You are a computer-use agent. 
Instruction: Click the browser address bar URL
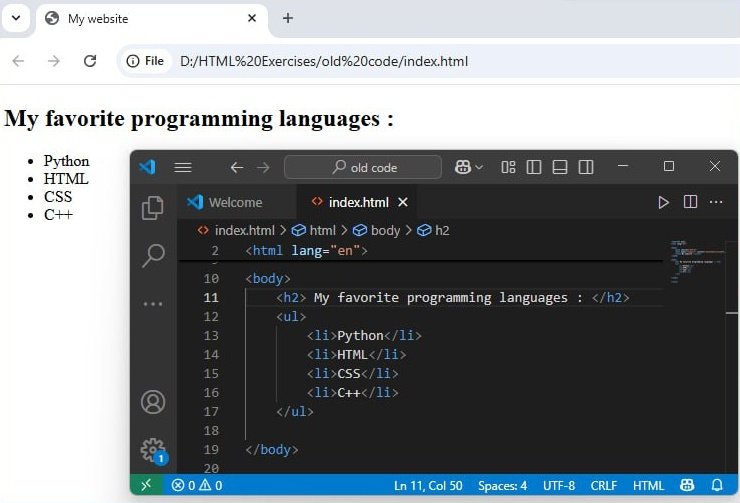click(324, 61)
